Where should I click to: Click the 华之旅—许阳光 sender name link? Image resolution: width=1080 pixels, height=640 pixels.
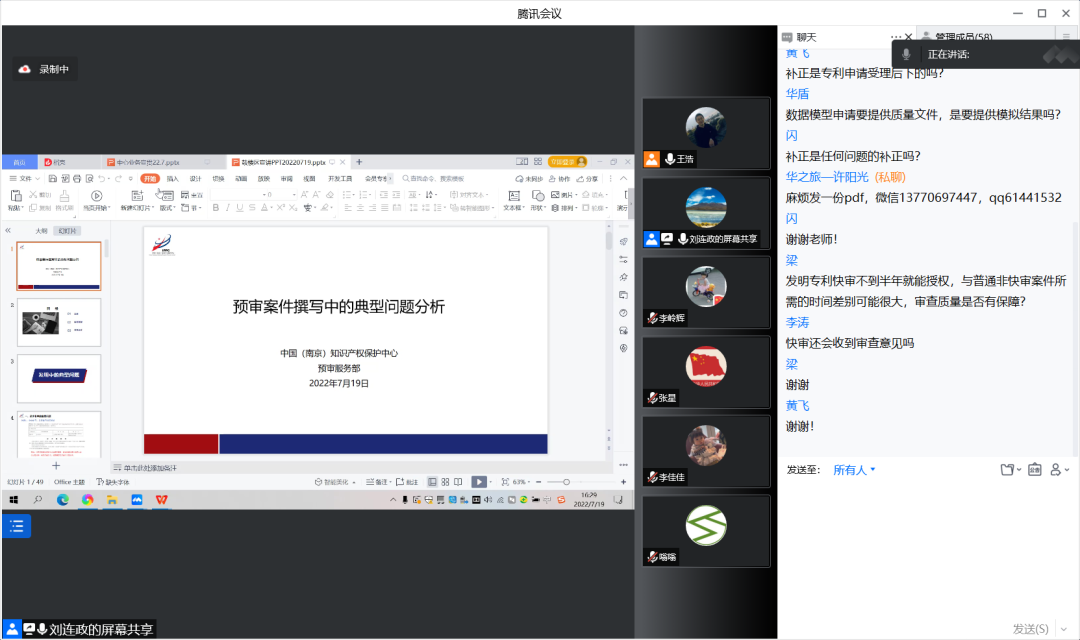tap(827, 176)
